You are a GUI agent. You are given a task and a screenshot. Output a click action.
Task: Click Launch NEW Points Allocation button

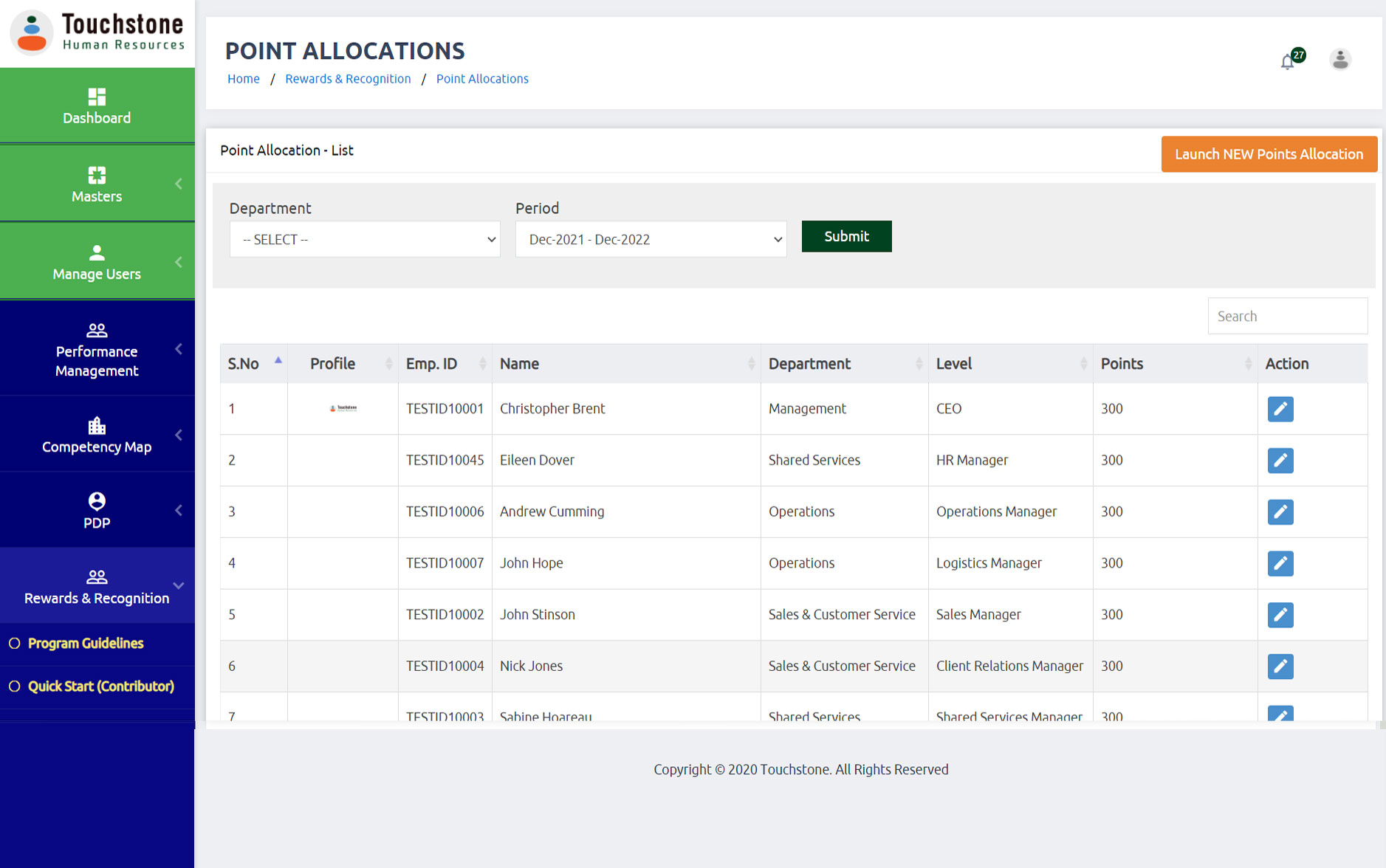pos(1269,154)
